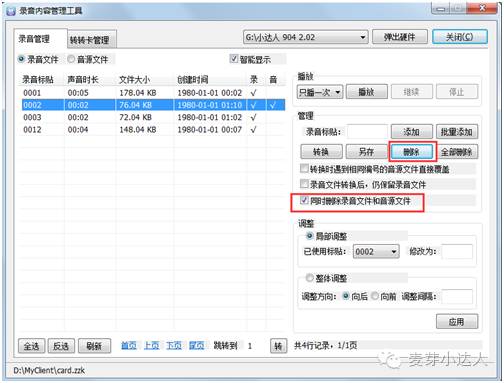Click the 另存 button
This screenshot has width=504, height=383.
[x=366, y=152]
